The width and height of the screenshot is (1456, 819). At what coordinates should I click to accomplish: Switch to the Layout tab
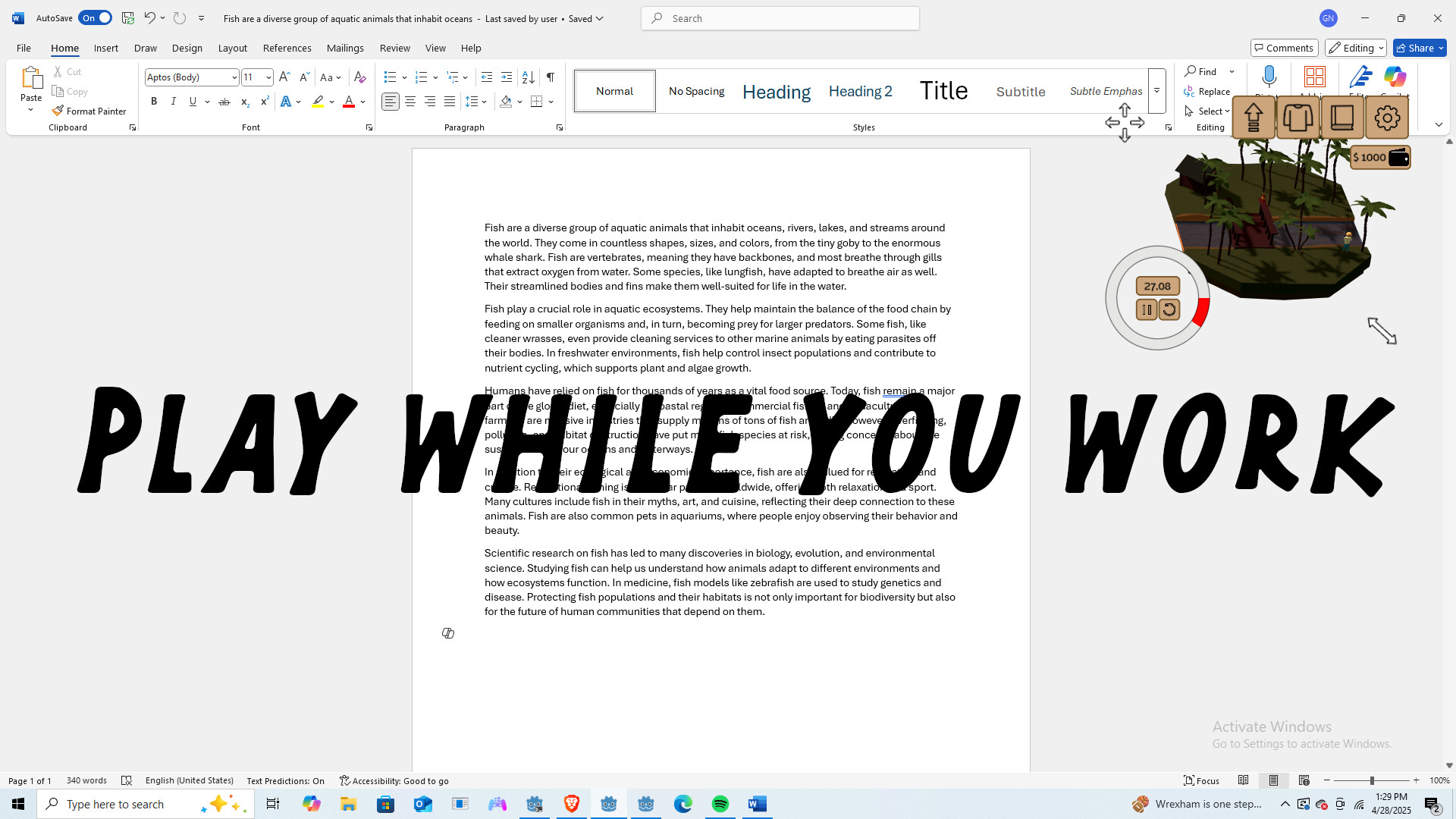[232, 48]
